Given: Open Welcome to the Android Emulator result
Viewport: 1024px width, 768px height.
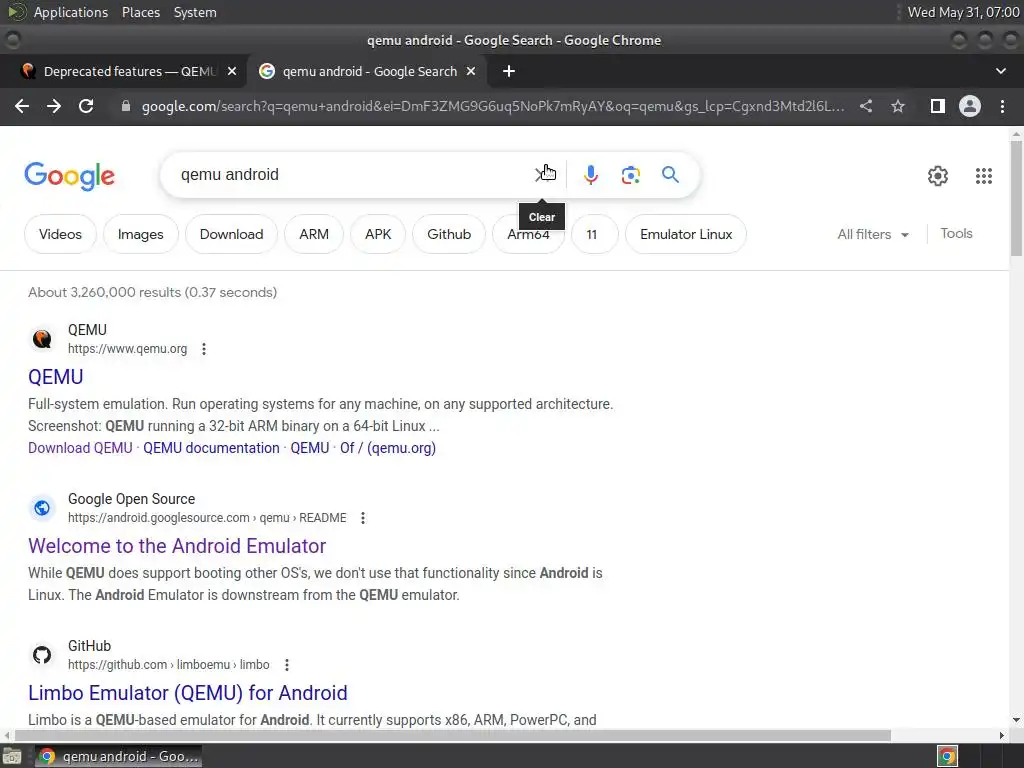Looking at the screenshot, I should (x=177, y=546).
